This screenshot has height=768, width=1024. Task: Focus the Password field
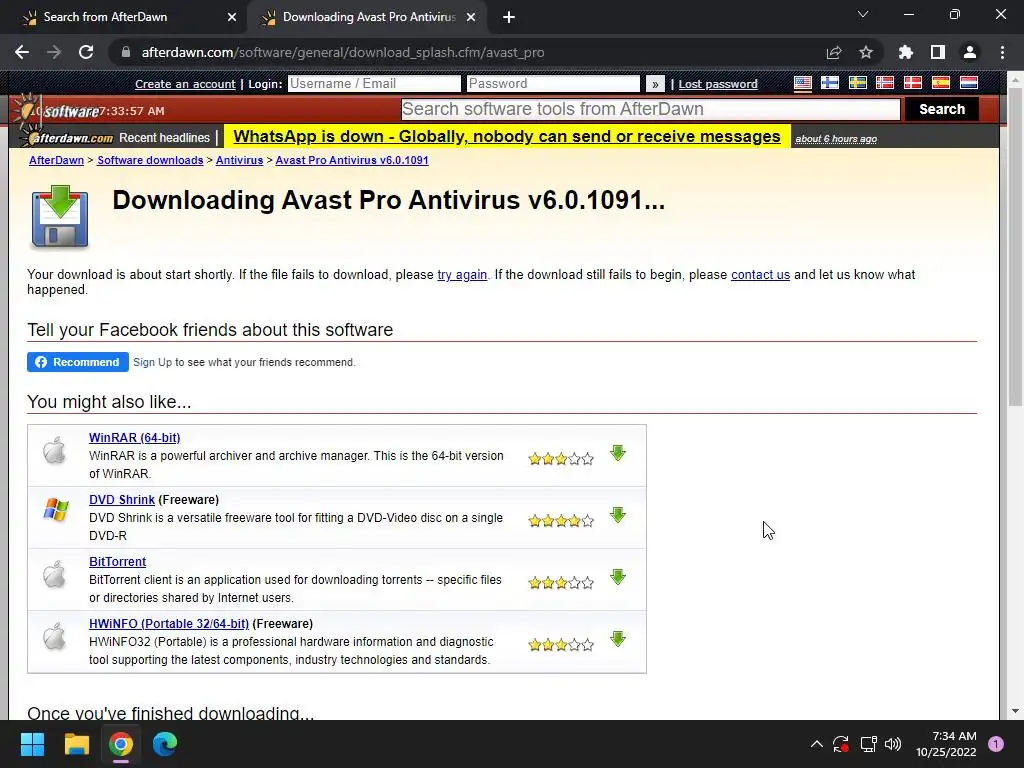(x=553, y=84)
